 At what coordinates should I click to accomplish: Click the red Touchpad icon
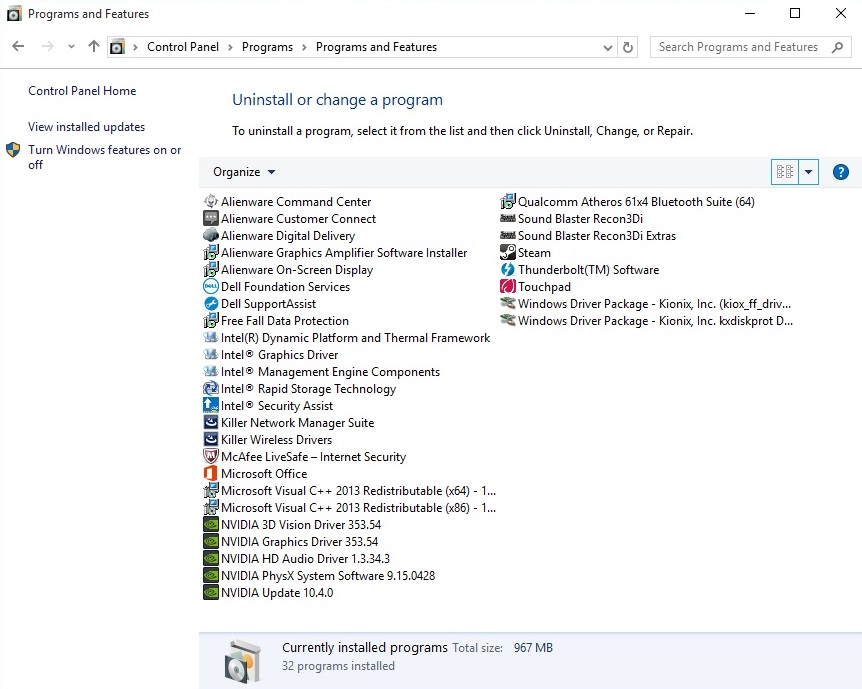click(x=507, y=286)
